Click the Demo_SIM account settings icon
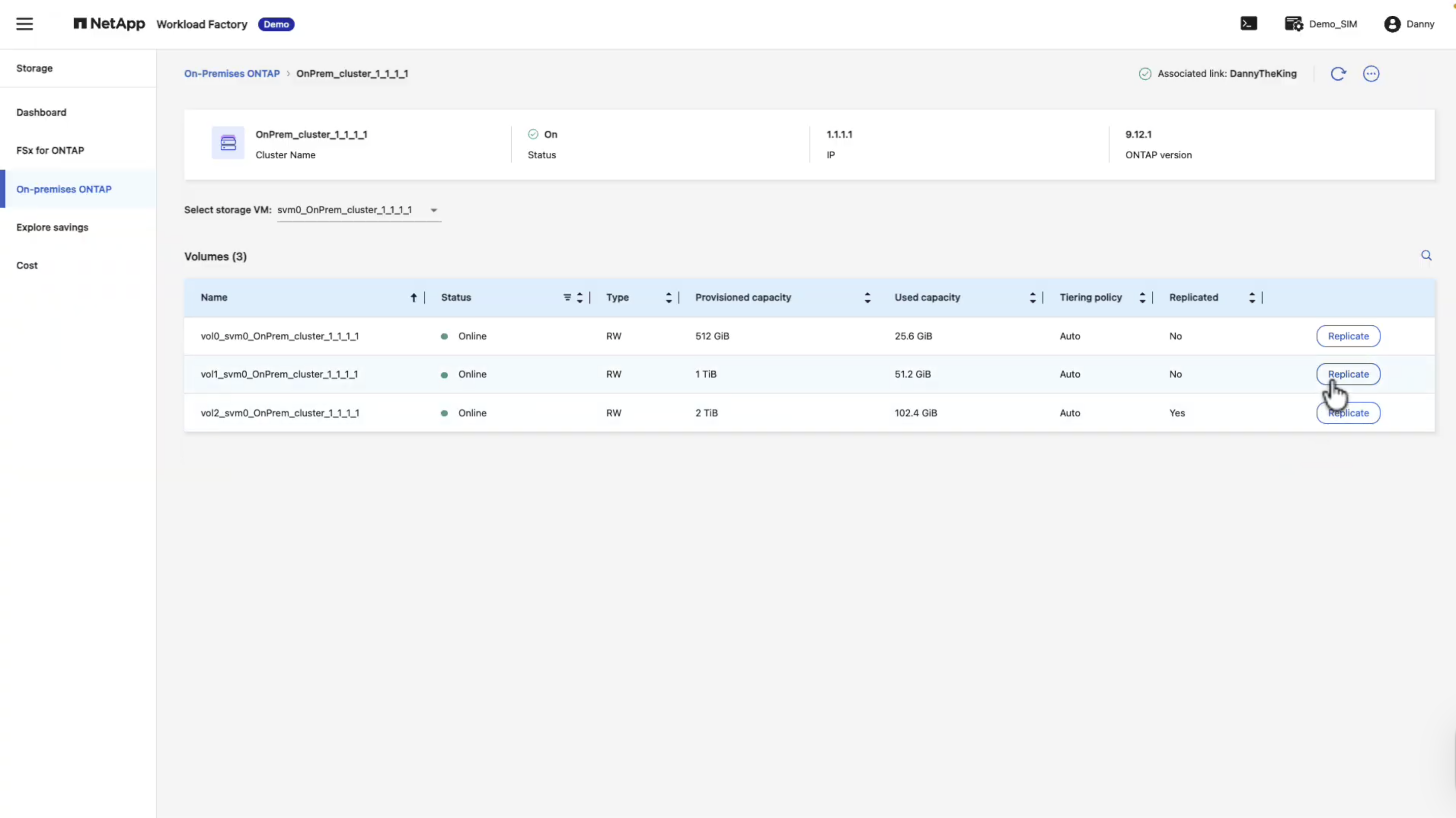 tap(1293, 24)
